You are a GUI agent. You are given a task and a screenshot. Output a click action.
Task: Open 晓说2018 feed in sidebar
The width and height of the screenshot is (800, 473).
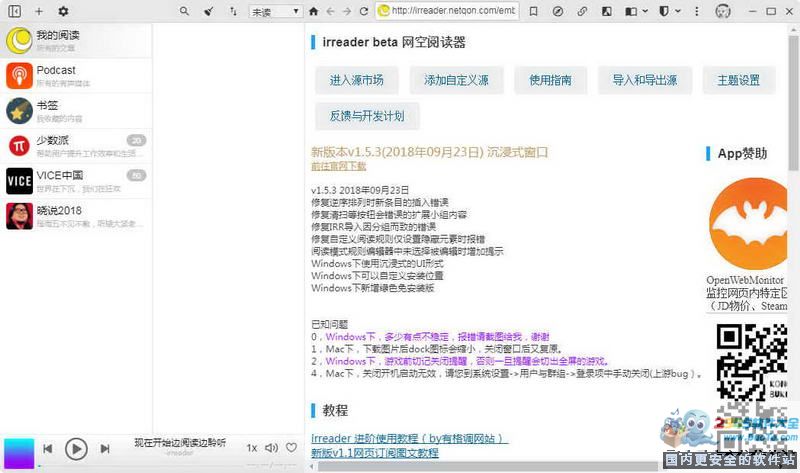[76, 216]
